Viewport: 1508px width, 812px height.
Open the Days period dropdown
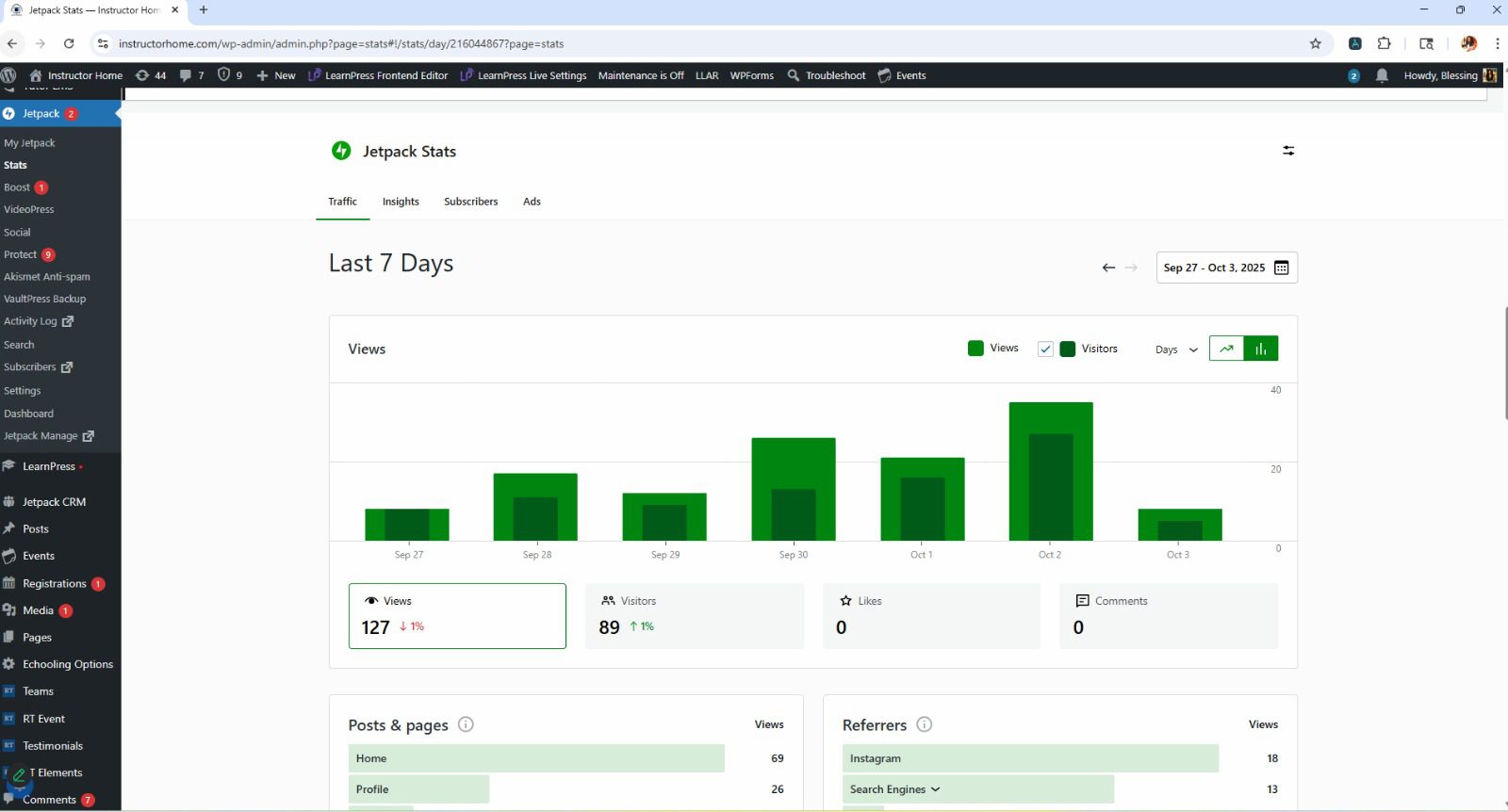click(x=1176, y=349)
